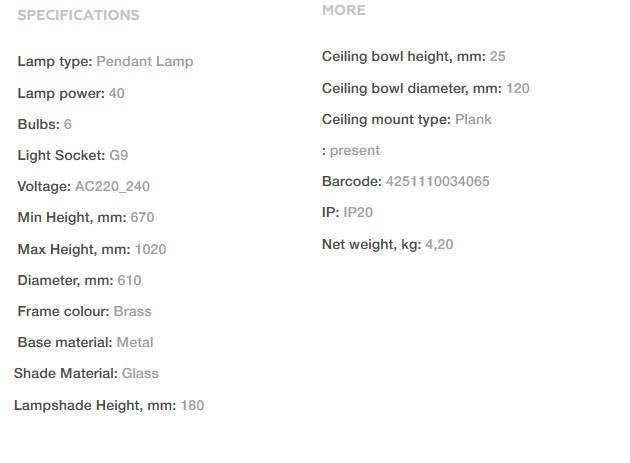The width and height of the screenshot is (630, 463).
Task: Open the MORE section heading
Action: (x=344, y=10)
